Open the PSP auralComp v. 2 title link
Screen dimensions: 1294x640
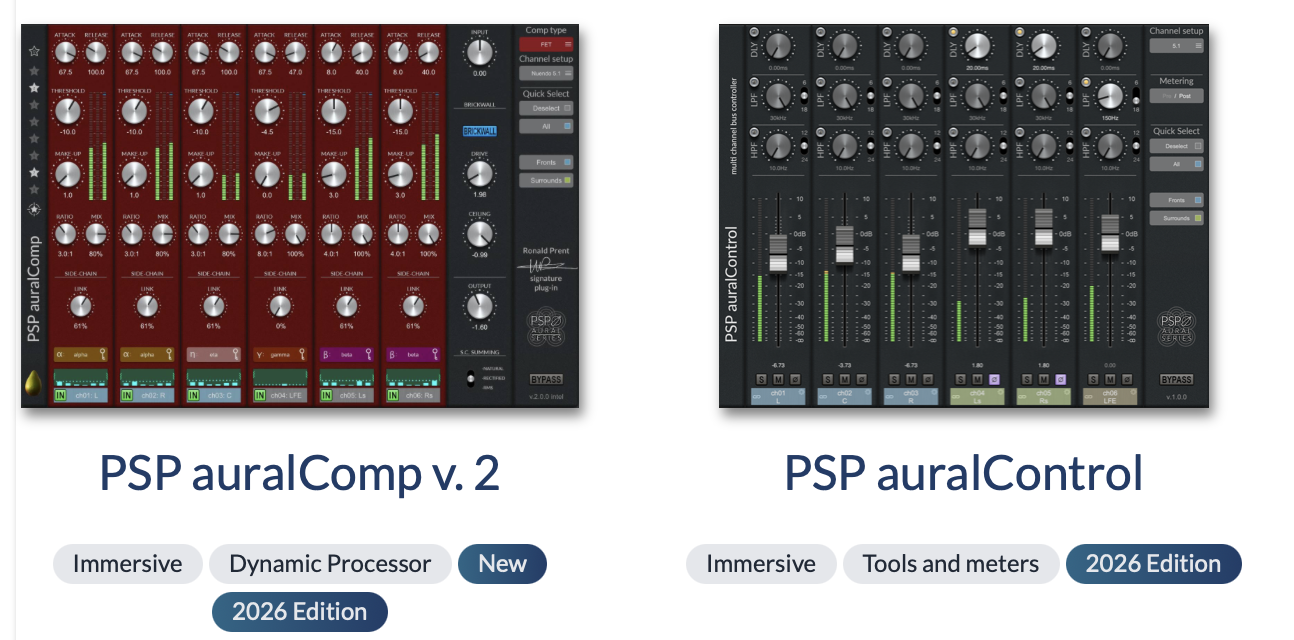point(299,472)
